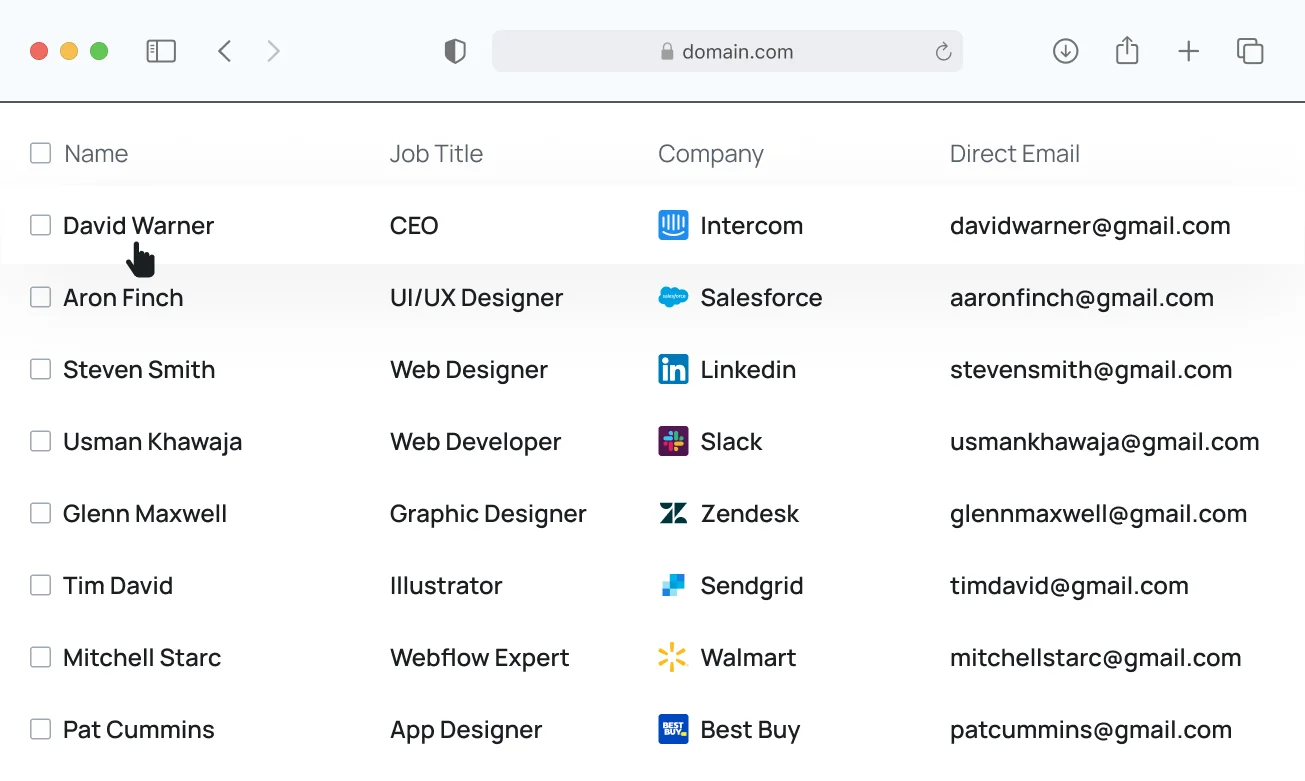Enable the Pat Cummins row checkbox
The width and height of the screenshot is (1305, 781).
[40, 729]
